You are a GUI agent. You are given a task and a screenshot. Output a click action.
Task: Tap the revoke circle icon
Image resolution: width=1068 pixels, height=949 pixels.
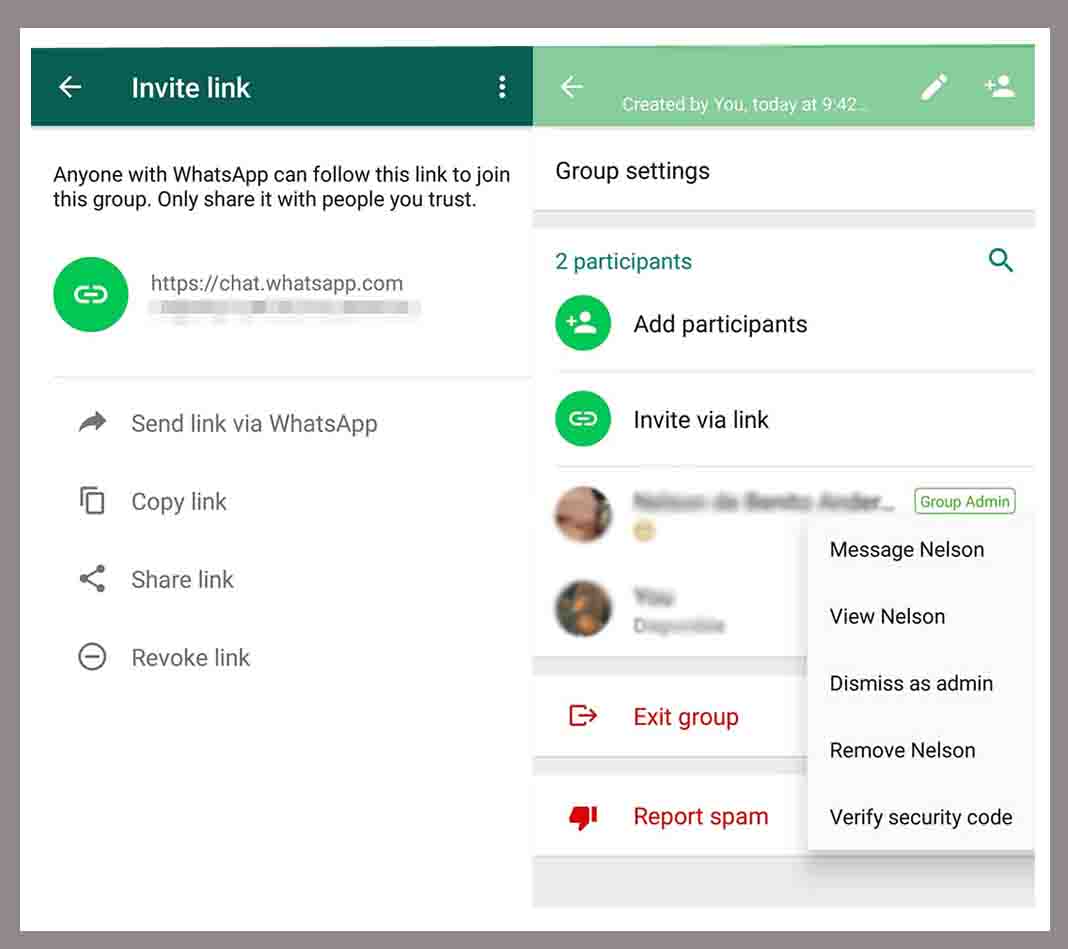92,657
